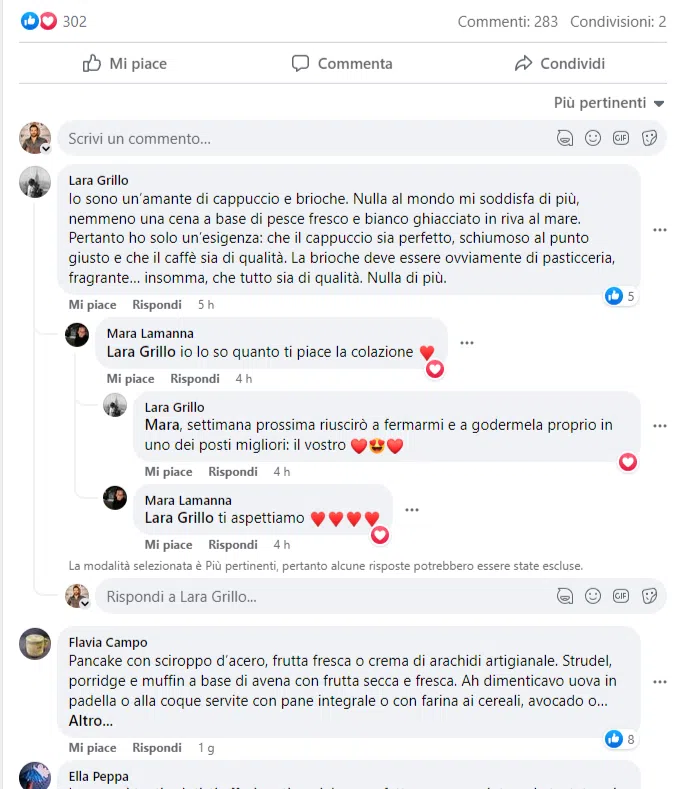Image resolution: width=680 pixels, height=789 pixels.
Task: Open options menu for Flavia Campo's comment
Action: tap(659, 682)
